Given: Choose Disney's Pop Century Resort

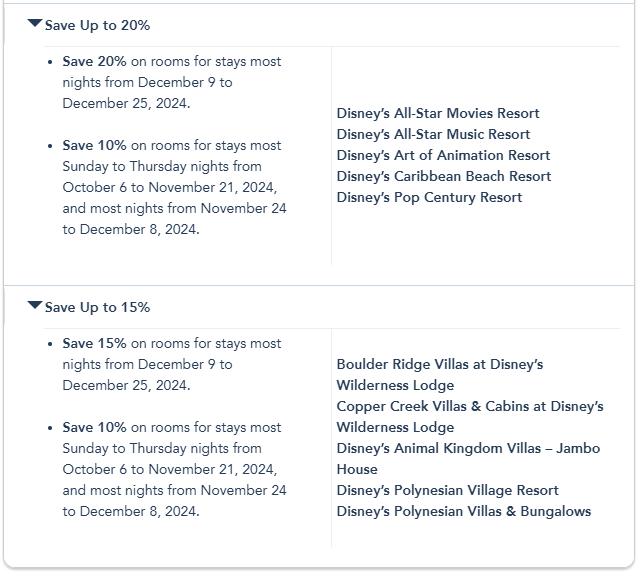Looking at the screenshot, I should click(429, 197).
